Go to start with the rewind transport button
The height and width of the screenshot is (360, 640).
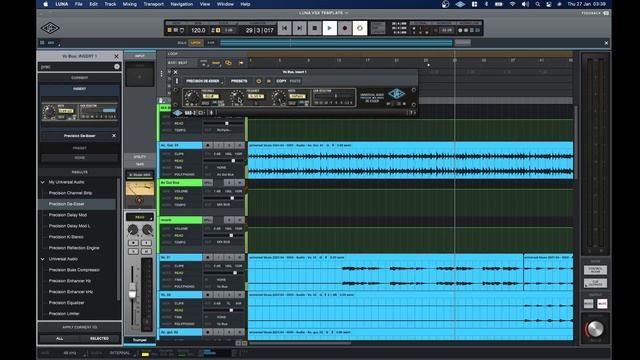[284, 28]
